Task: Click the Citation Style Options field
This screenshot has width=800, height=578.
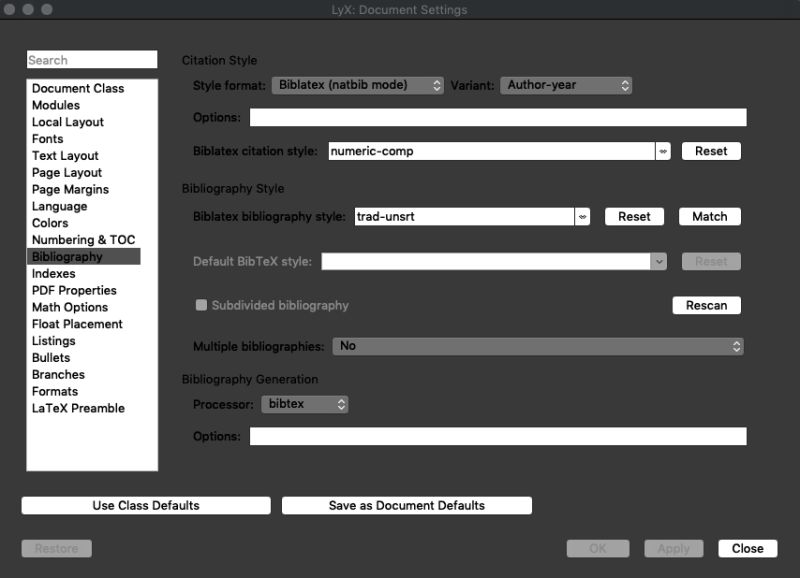Action: [x=499, y=117]
